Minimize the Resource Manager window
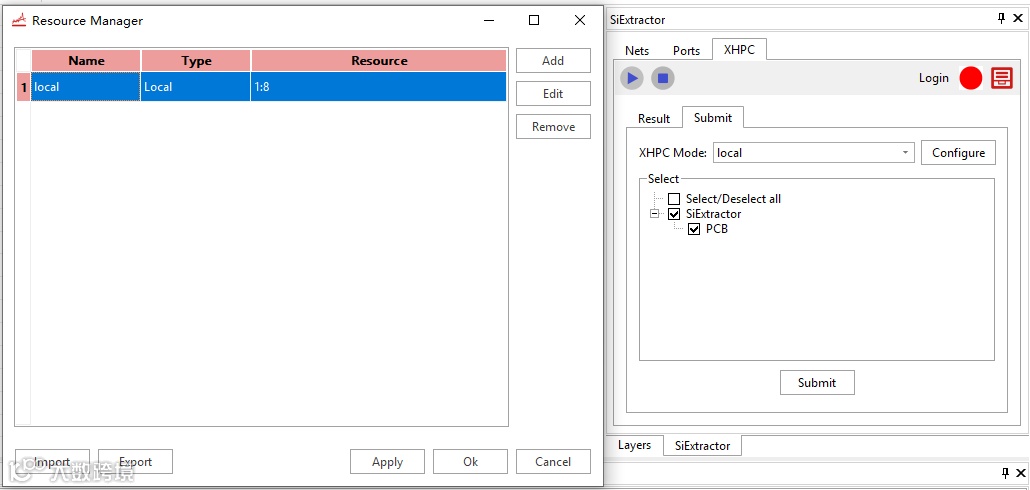The image size is (1030, 490). 489,20
